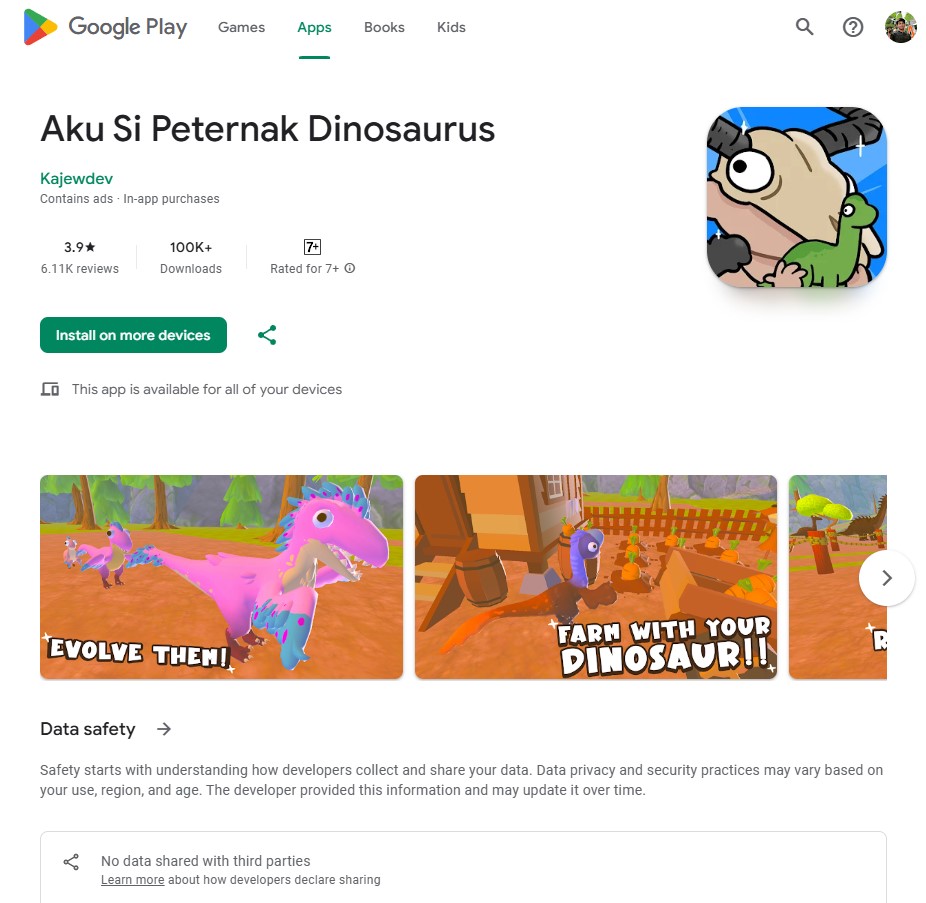Click Install on more devices button

[133, 335]
